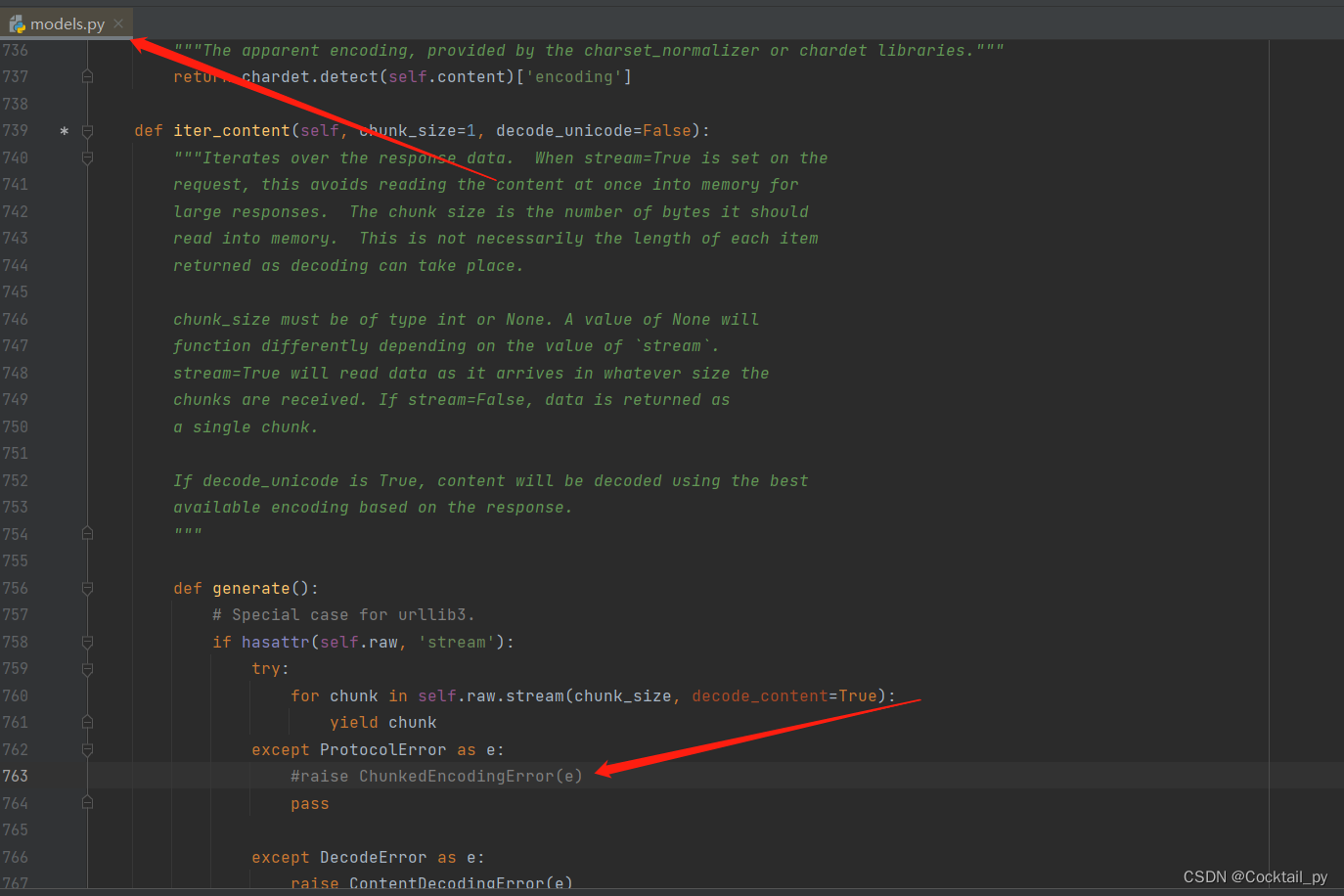This screenshot has height=896, width=1344.
Task: Collapse the except ProtocolError fold at line 762
Action: click(x=87, y=749)
